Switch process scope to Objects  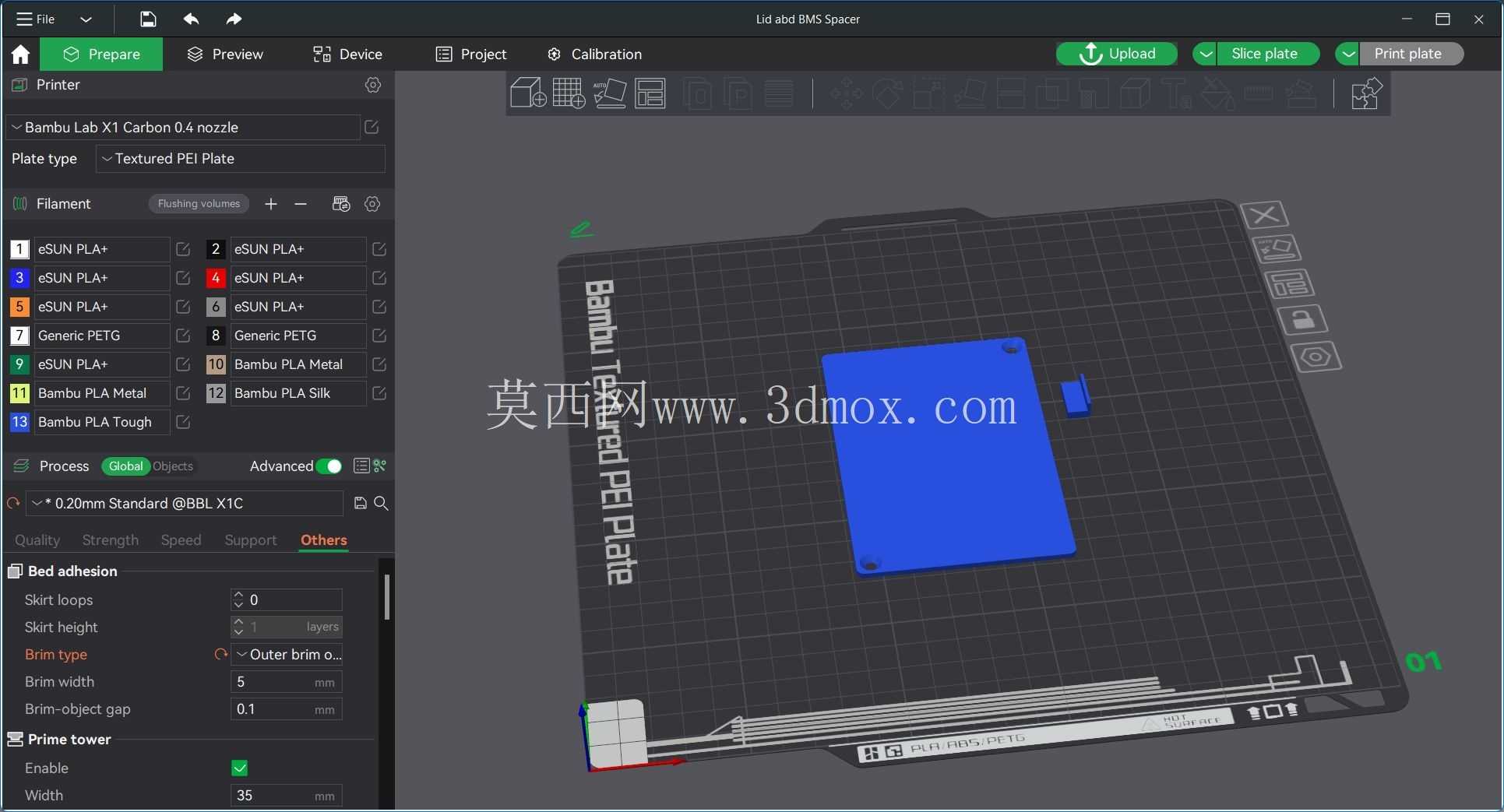pos(173,466)
